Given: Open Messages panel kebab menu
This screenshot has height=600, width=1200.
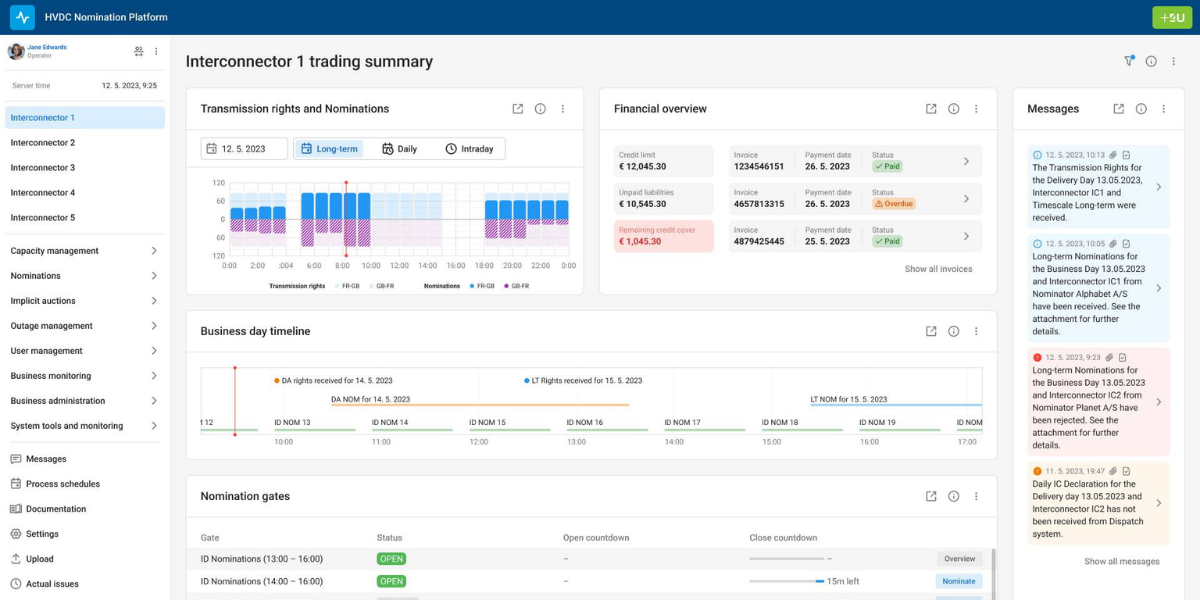Looking at the screenshot, I should pos(1163,109).
